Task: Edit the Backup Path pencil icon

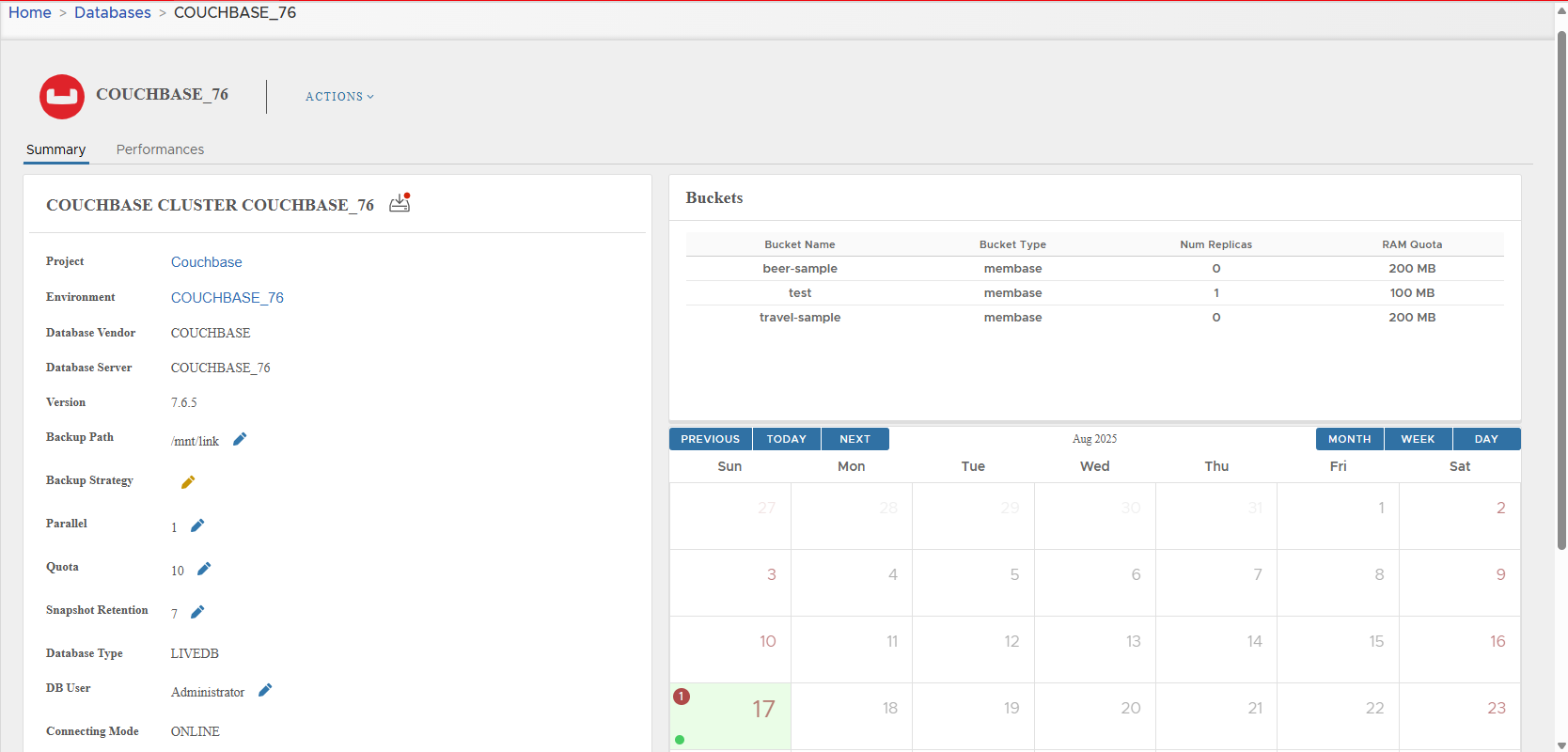Action: 240,439
